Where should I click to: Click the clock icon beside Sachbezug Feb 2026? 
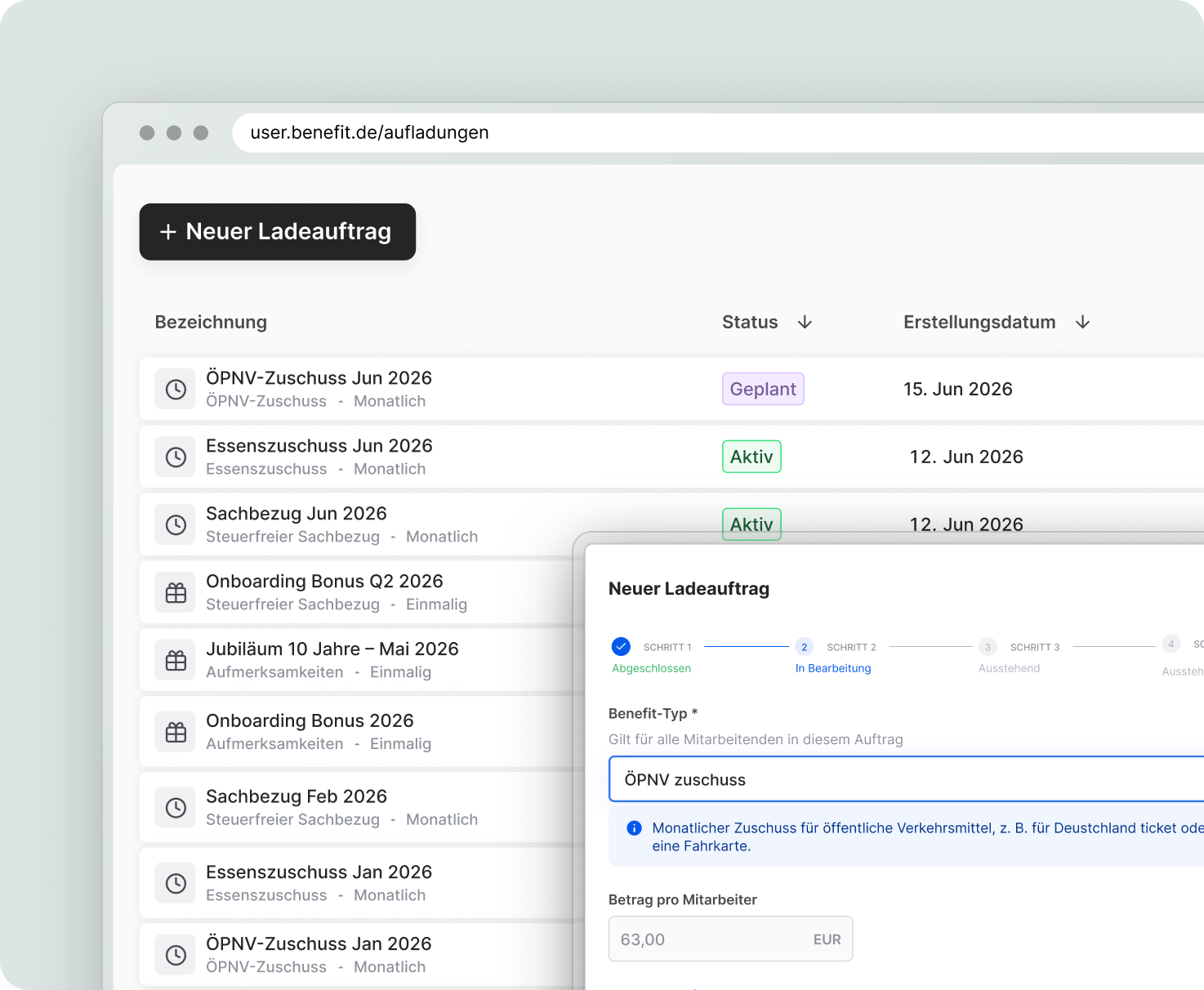pyautogui.click(x=176, y=808)
